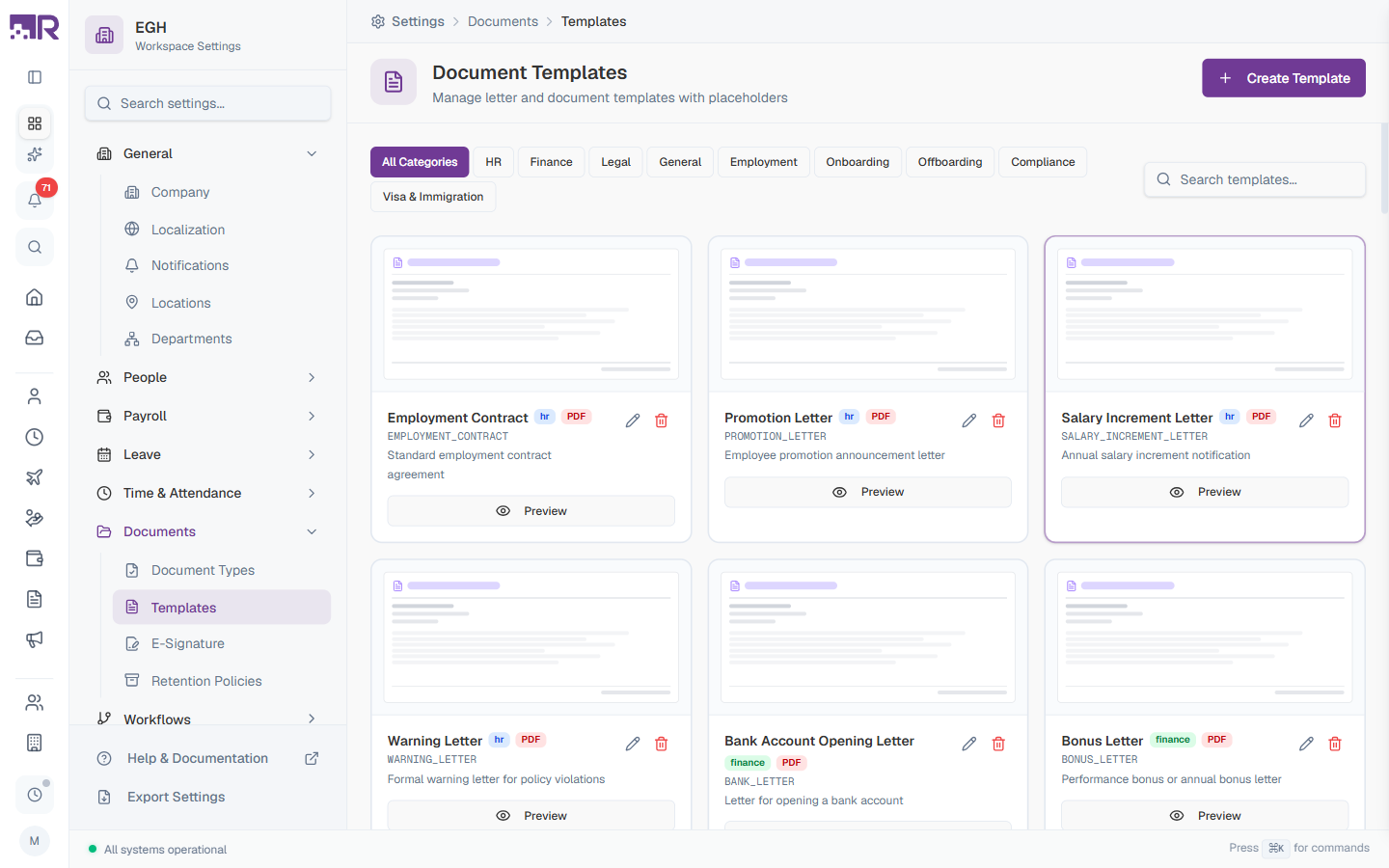Viewport: 1389px width, 868px height.
Task: Collapse the General settings section
Action: click(207, 153)
